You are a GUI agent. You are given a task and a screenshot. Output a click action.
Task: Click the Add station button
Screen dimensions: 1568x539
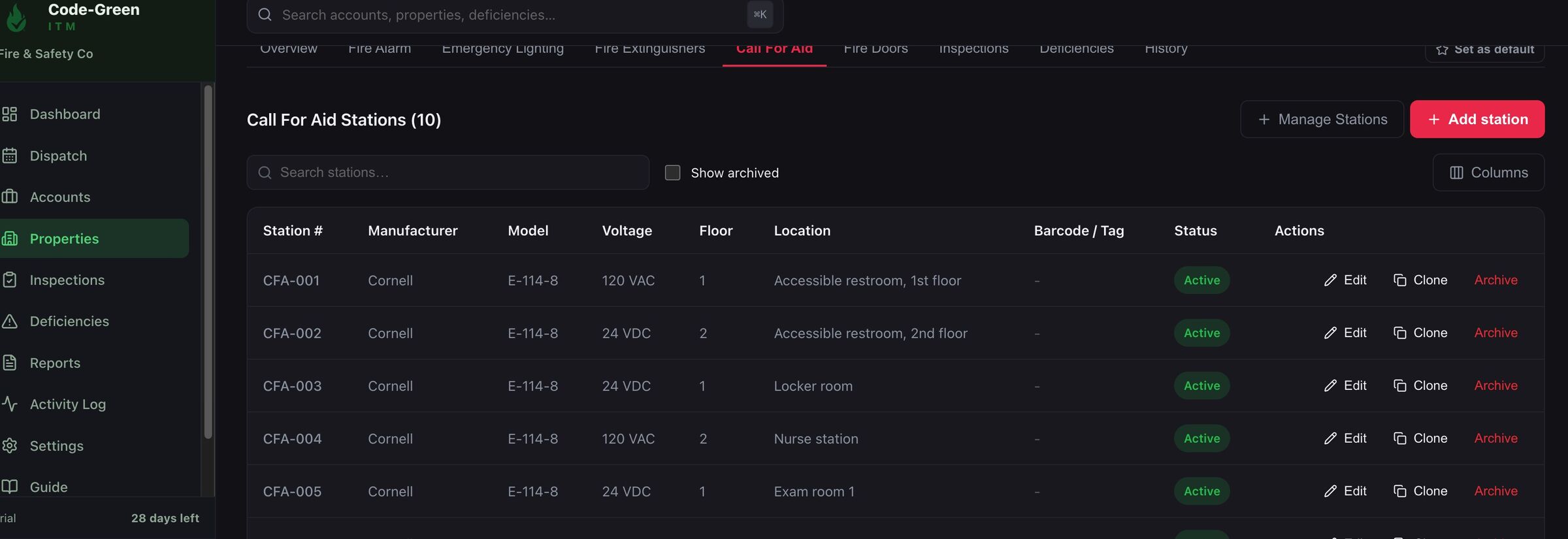[1477, 119]
